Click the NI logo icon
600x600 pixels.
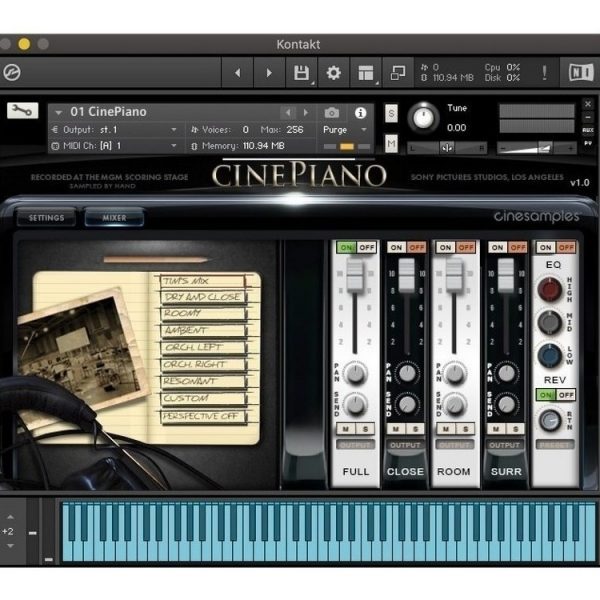pos(580,72)
